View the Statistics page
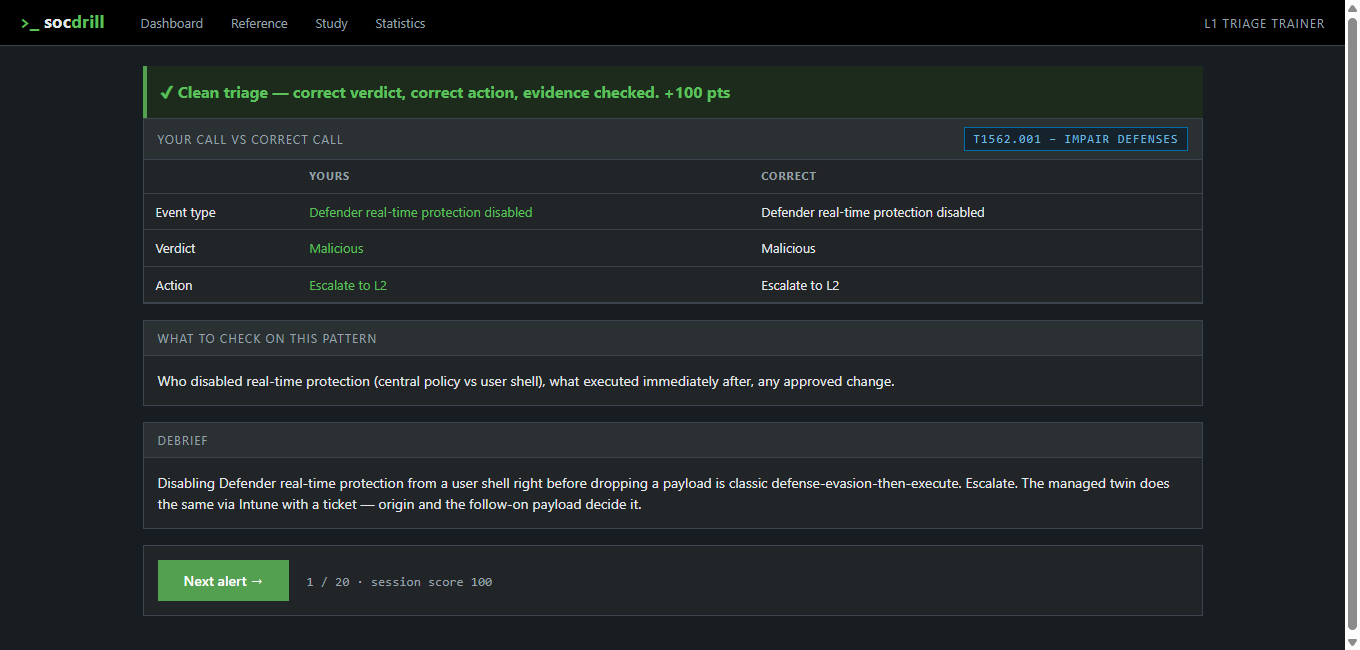 coord(400,23)
